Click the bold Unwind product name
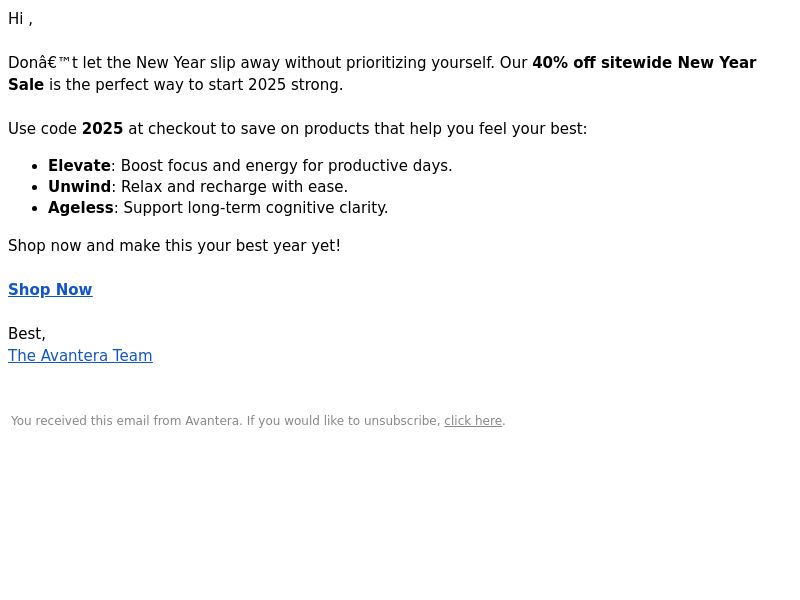Screen dimensions: 800x600 tap(79, 186)
